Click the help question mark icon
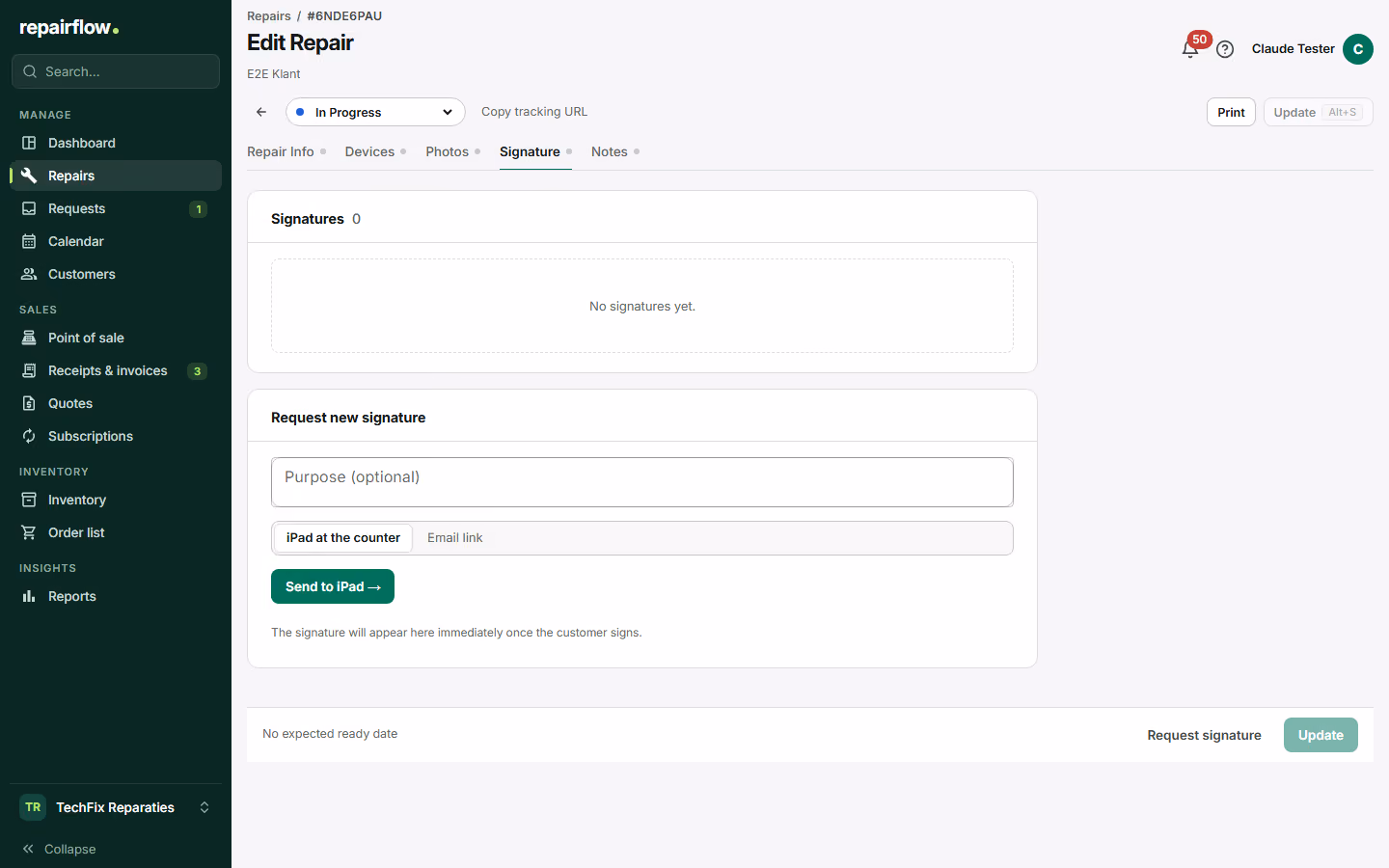Screen dimensions: 1389x868 pyautogui.click(x=1225, y=49)
